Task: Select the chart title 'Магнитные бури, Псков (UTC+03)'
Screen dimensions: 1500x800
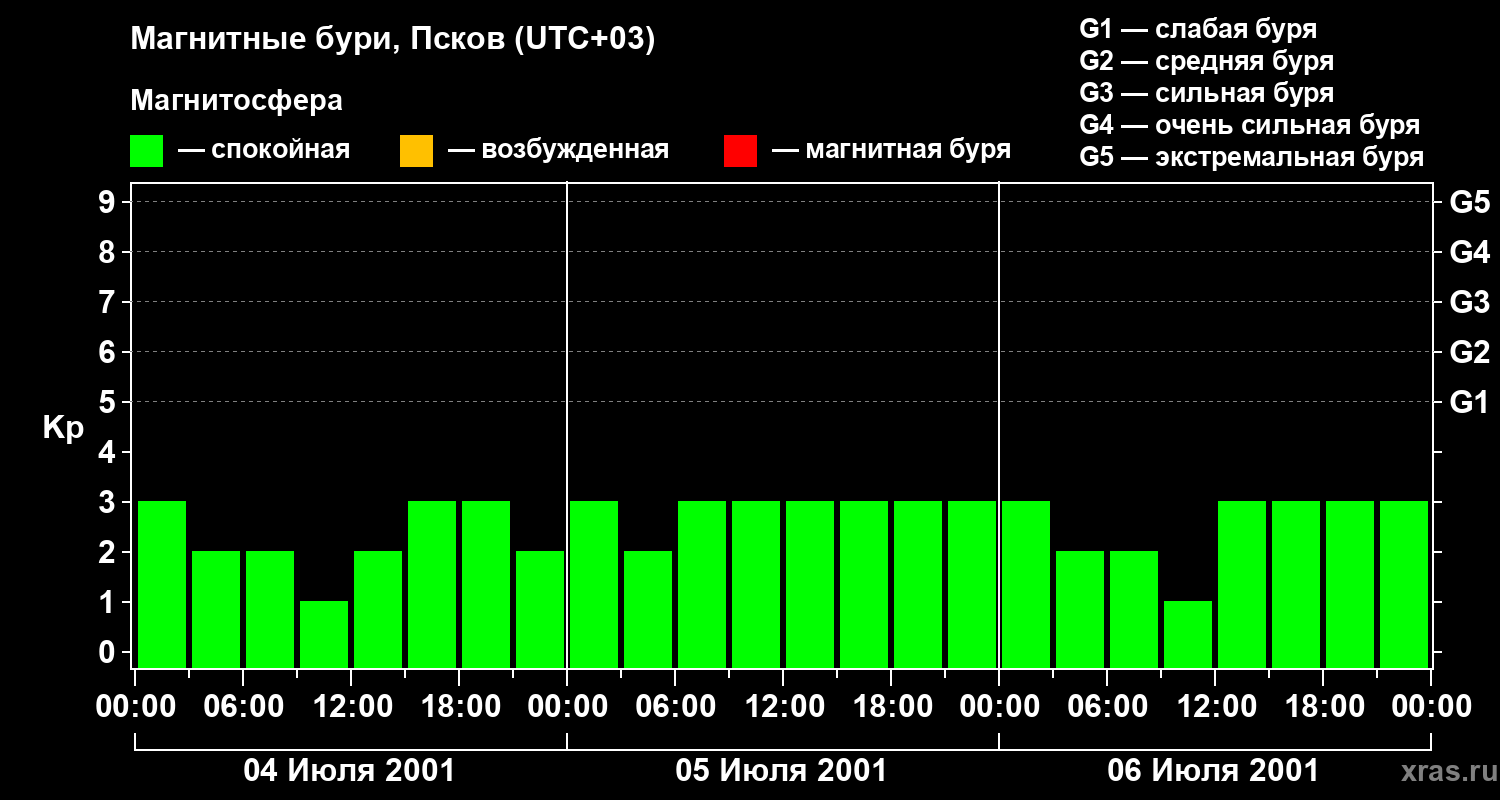Action: (393, 40)
